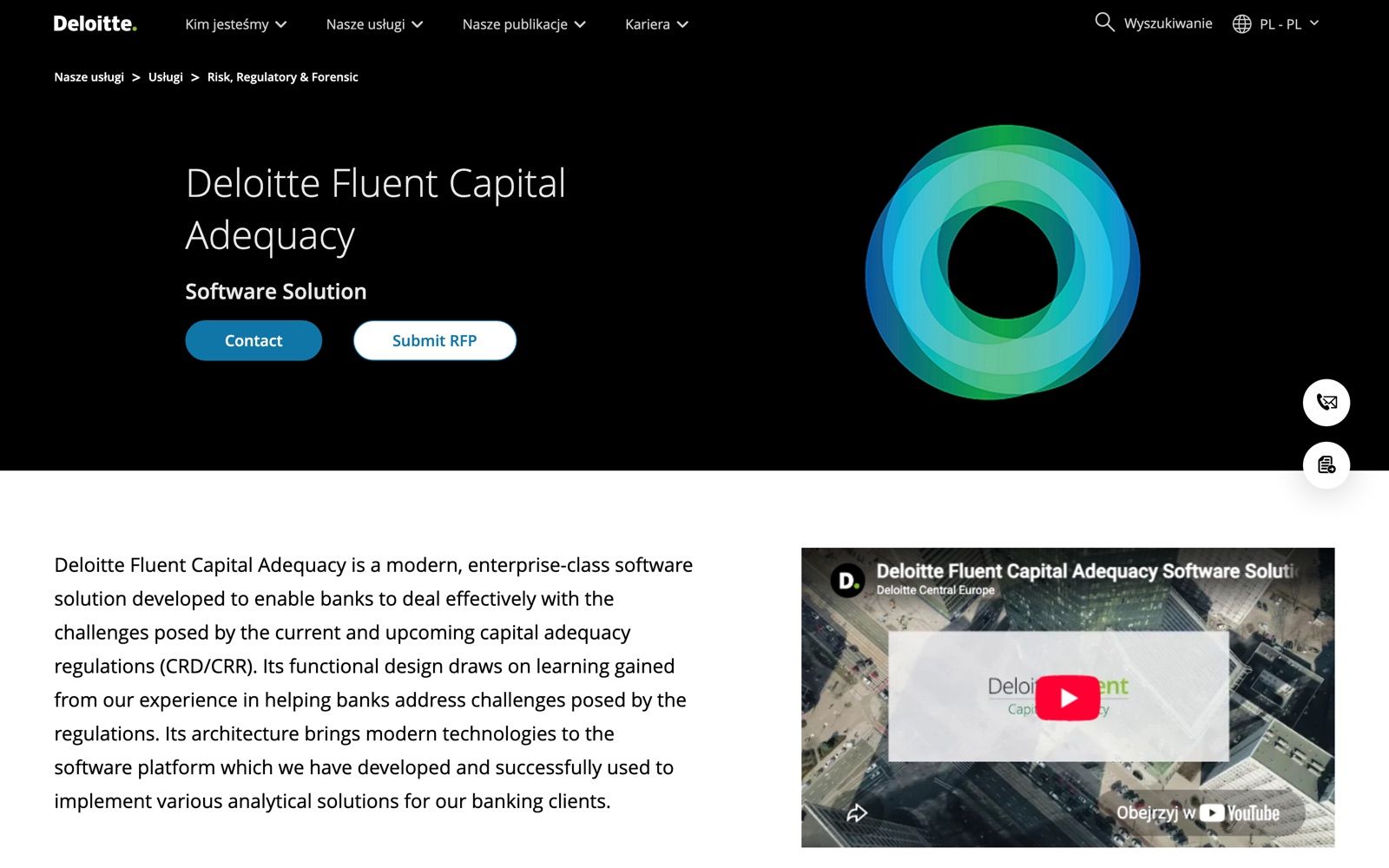The width and height of the screenshot is (1389, 868).
Task: Click the globe language icon
Action: point(1242,24)
